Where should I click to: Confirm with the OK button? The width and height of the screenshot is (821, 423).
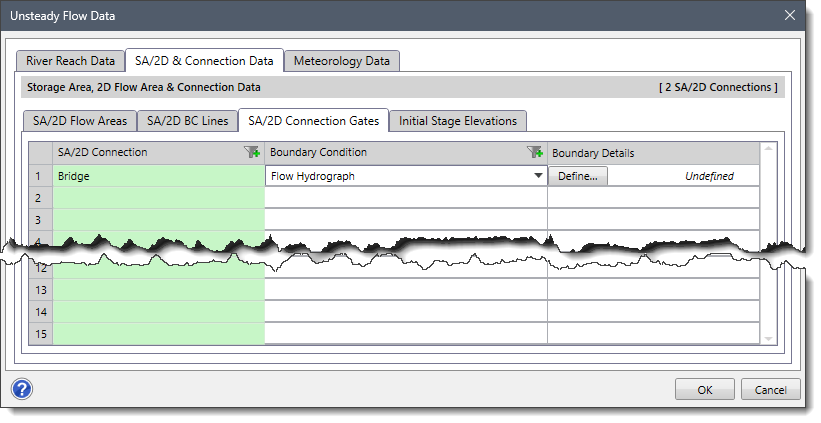click(705, 389)
